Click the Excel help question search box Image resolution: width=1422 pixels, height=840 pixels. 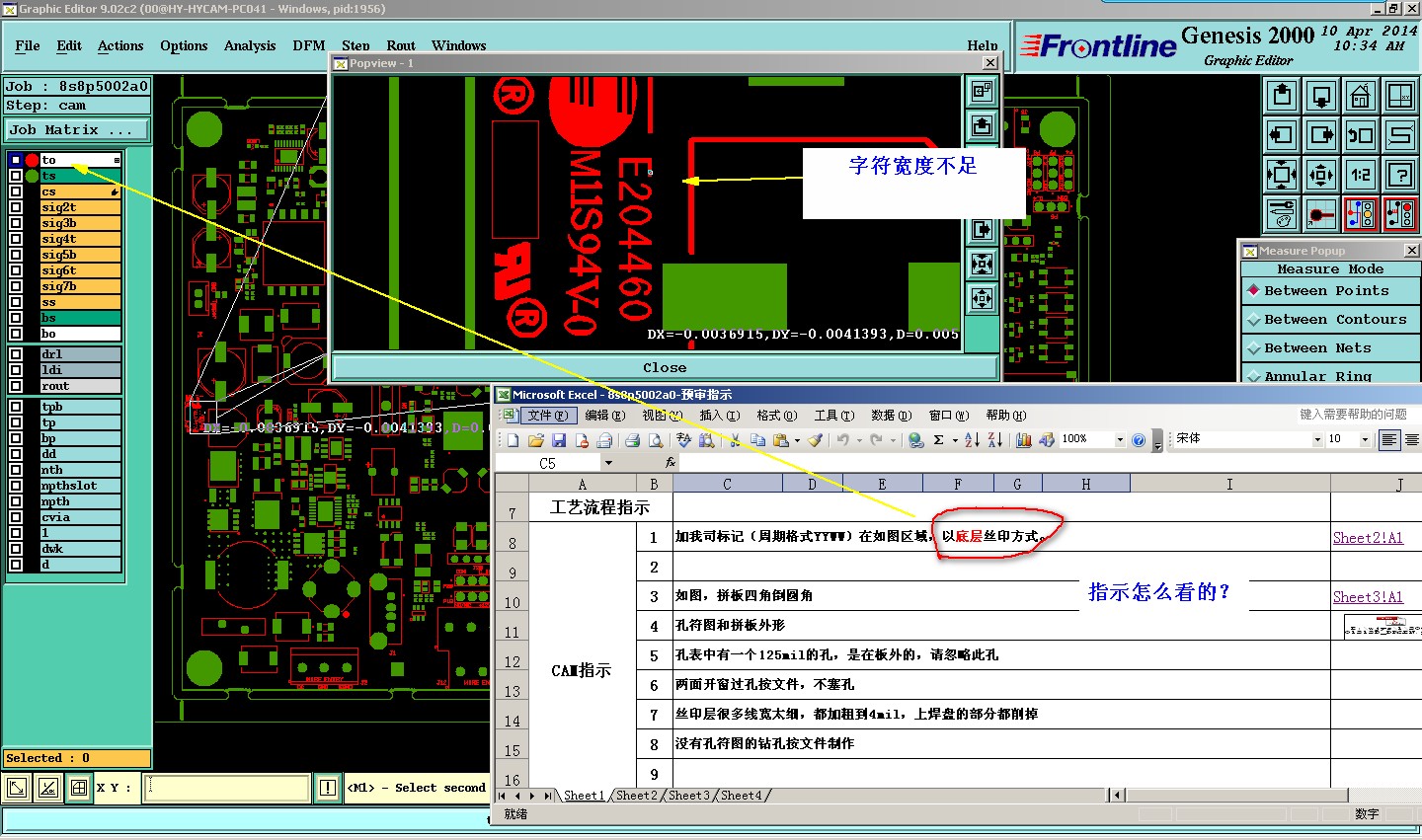coord(1354,415)
